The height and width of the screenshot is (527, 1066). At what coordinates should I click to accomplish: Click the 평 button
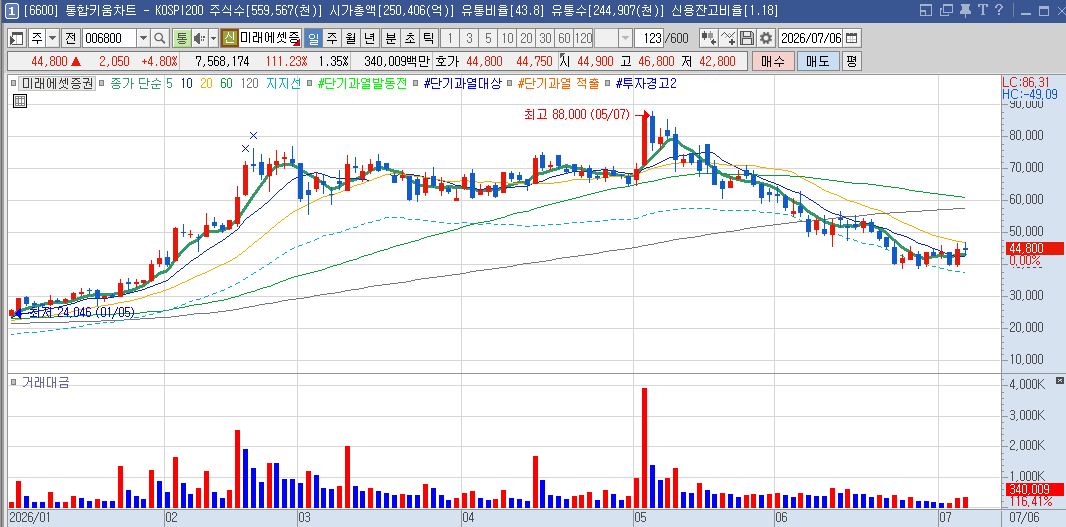852,61
